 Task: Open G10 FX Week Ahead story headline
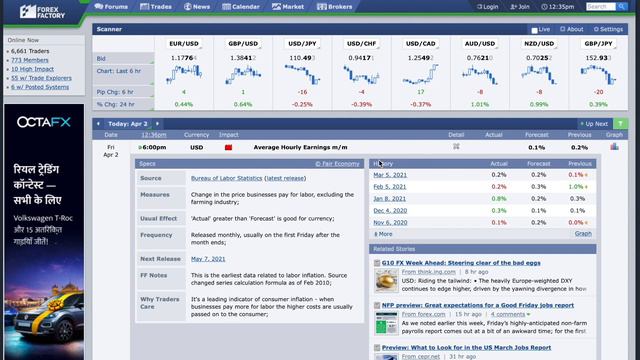point(461,263)
